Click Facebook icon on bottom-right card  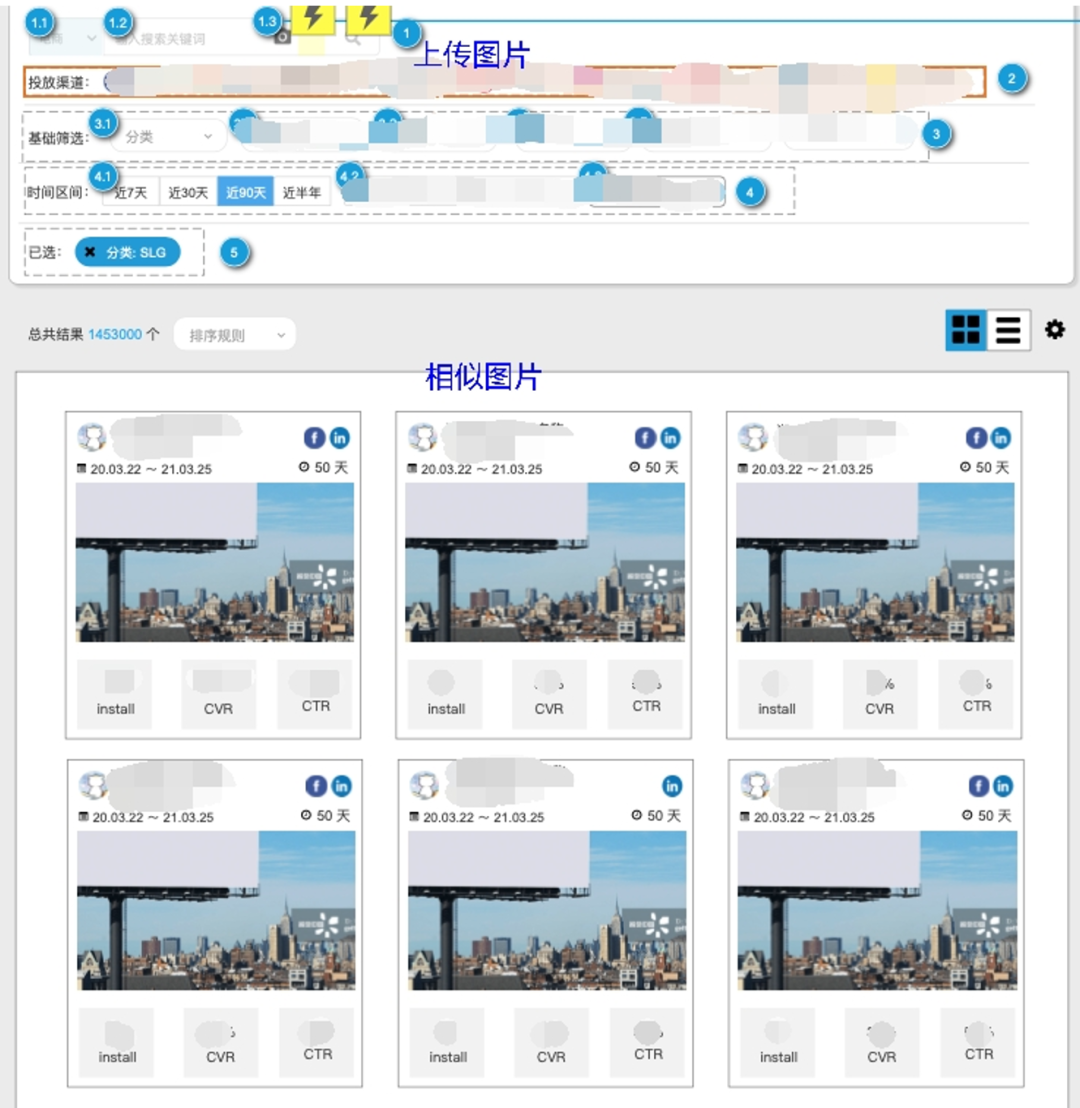(978, 786)
